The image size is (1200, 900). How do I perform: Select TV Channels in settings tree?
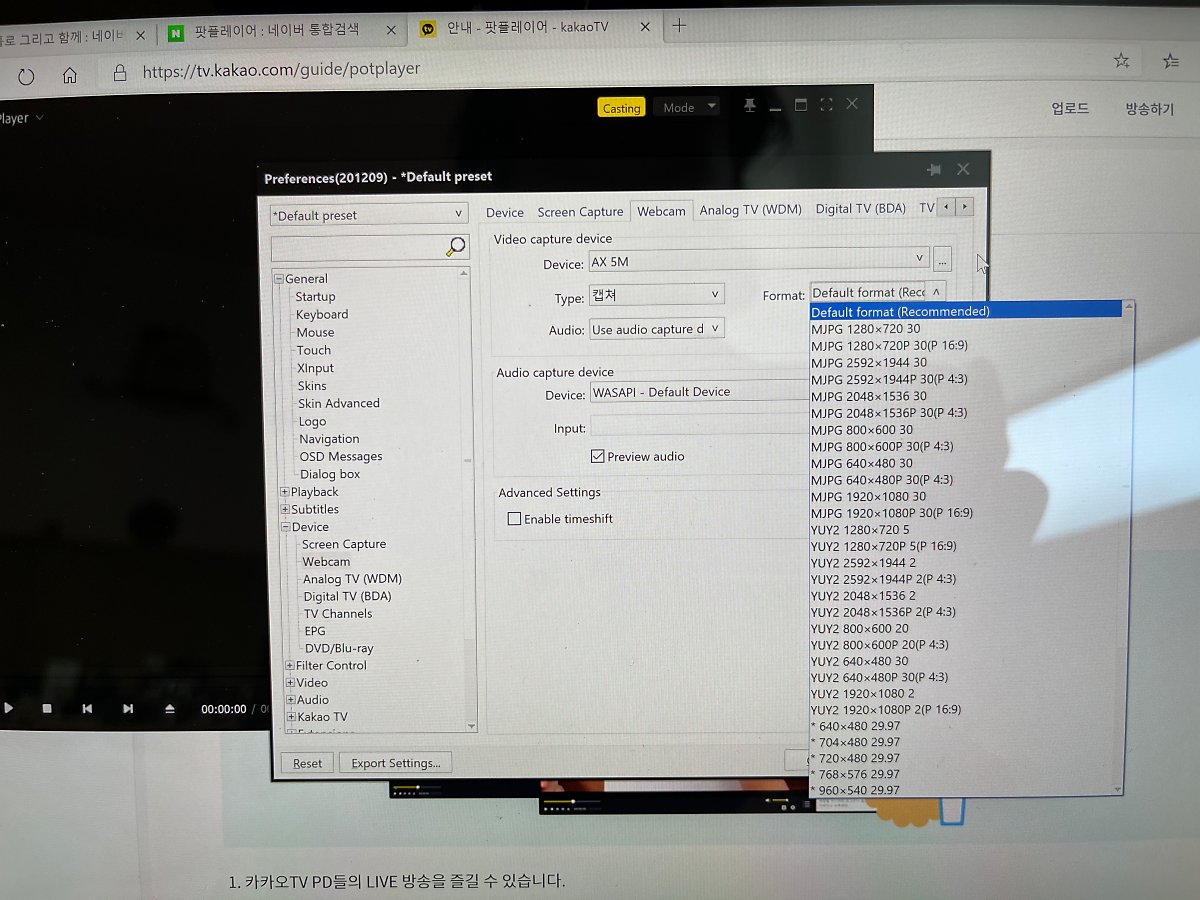click(338, 614)
